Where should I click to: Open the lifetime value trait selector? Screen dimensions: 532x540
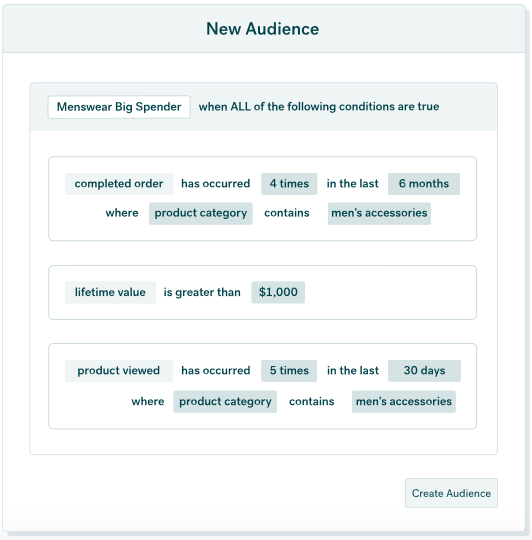click(110, 292)
